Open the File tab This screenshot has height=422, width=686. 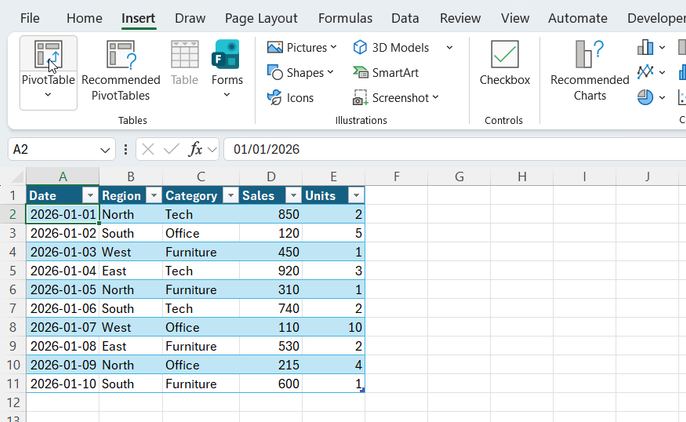(30, 18)
